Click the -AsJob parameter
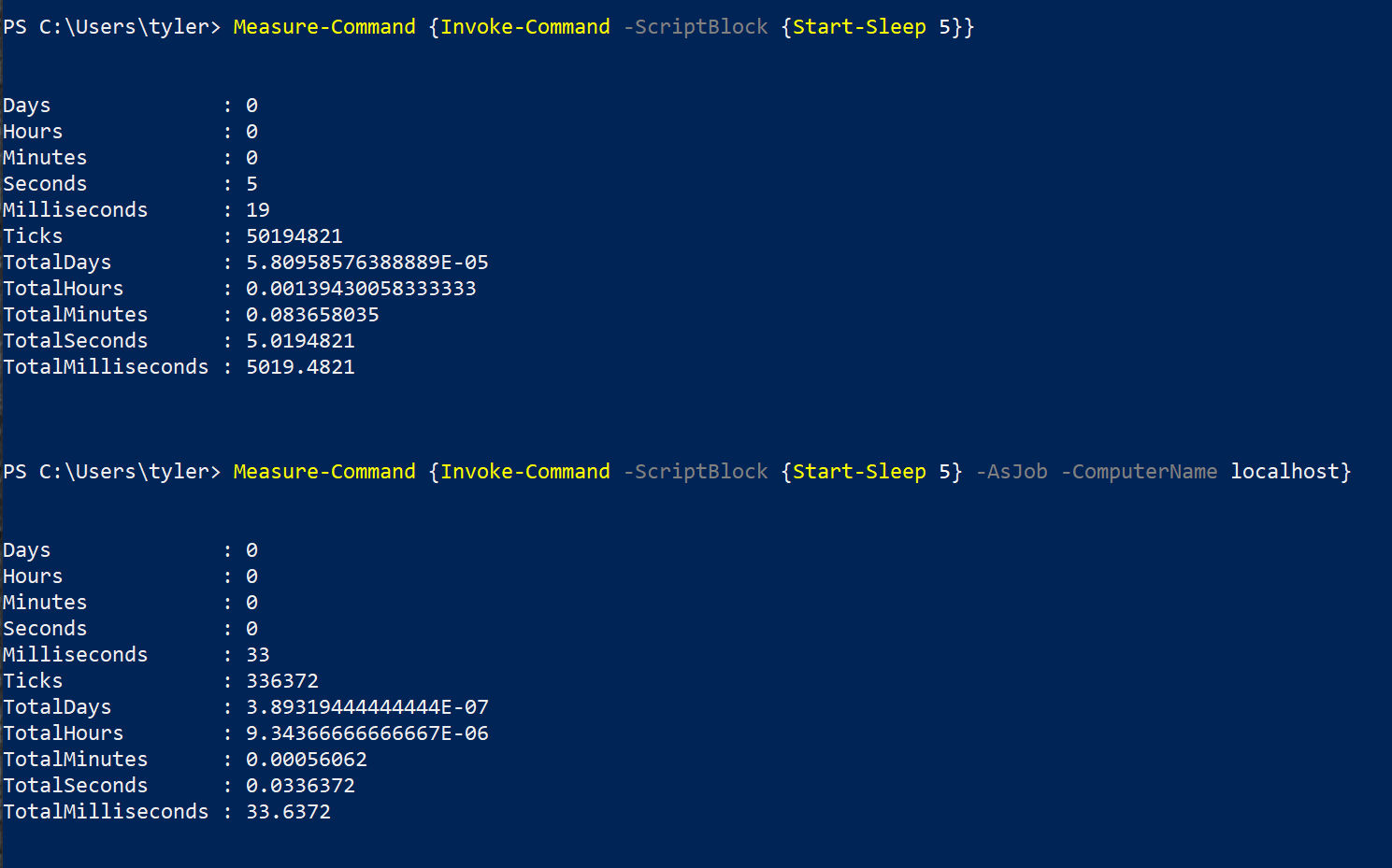The image size is (1392, 868). click(1012, 472)
